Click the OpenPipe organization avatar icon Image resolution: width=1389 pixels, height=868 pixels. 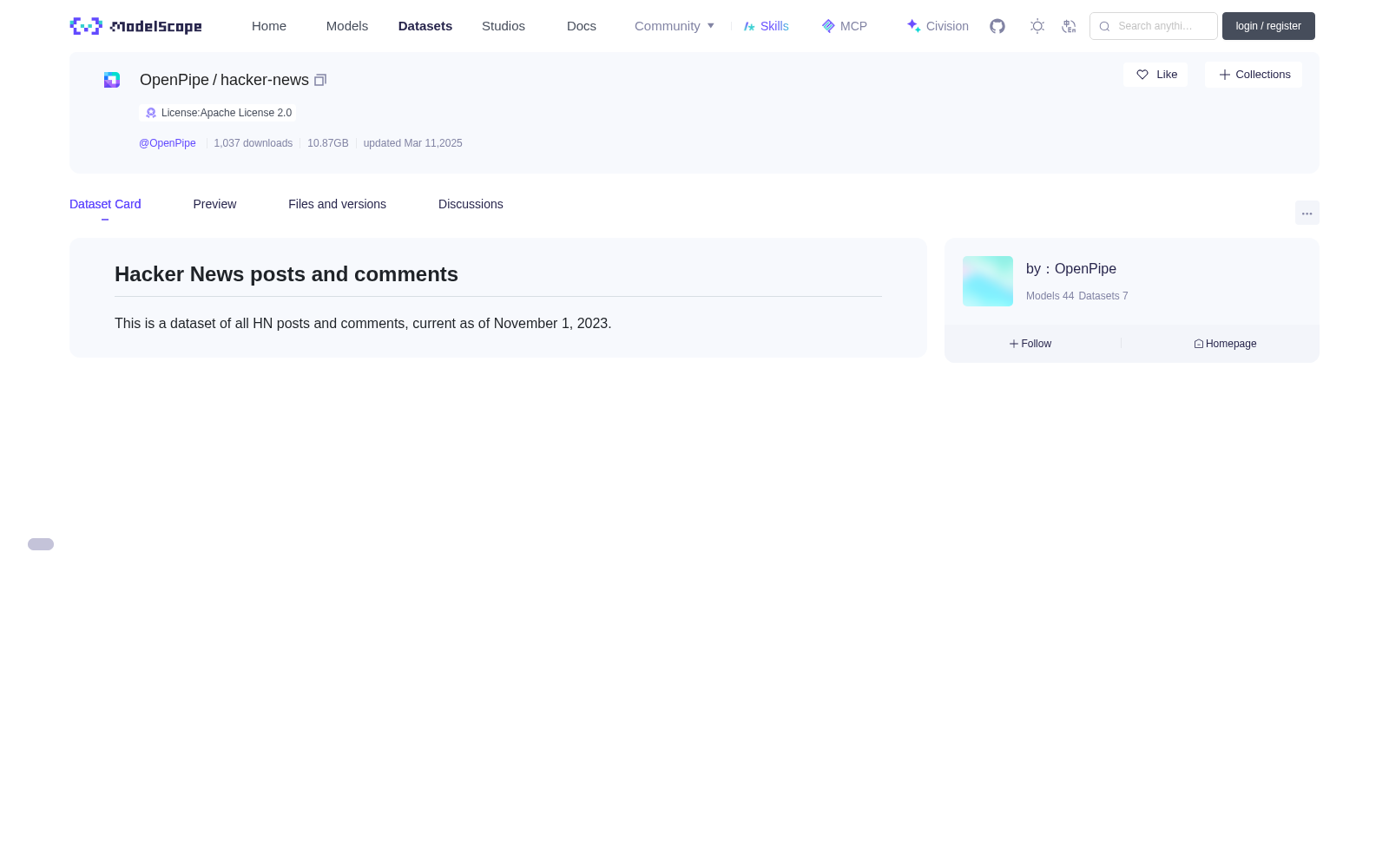(112, 80)
